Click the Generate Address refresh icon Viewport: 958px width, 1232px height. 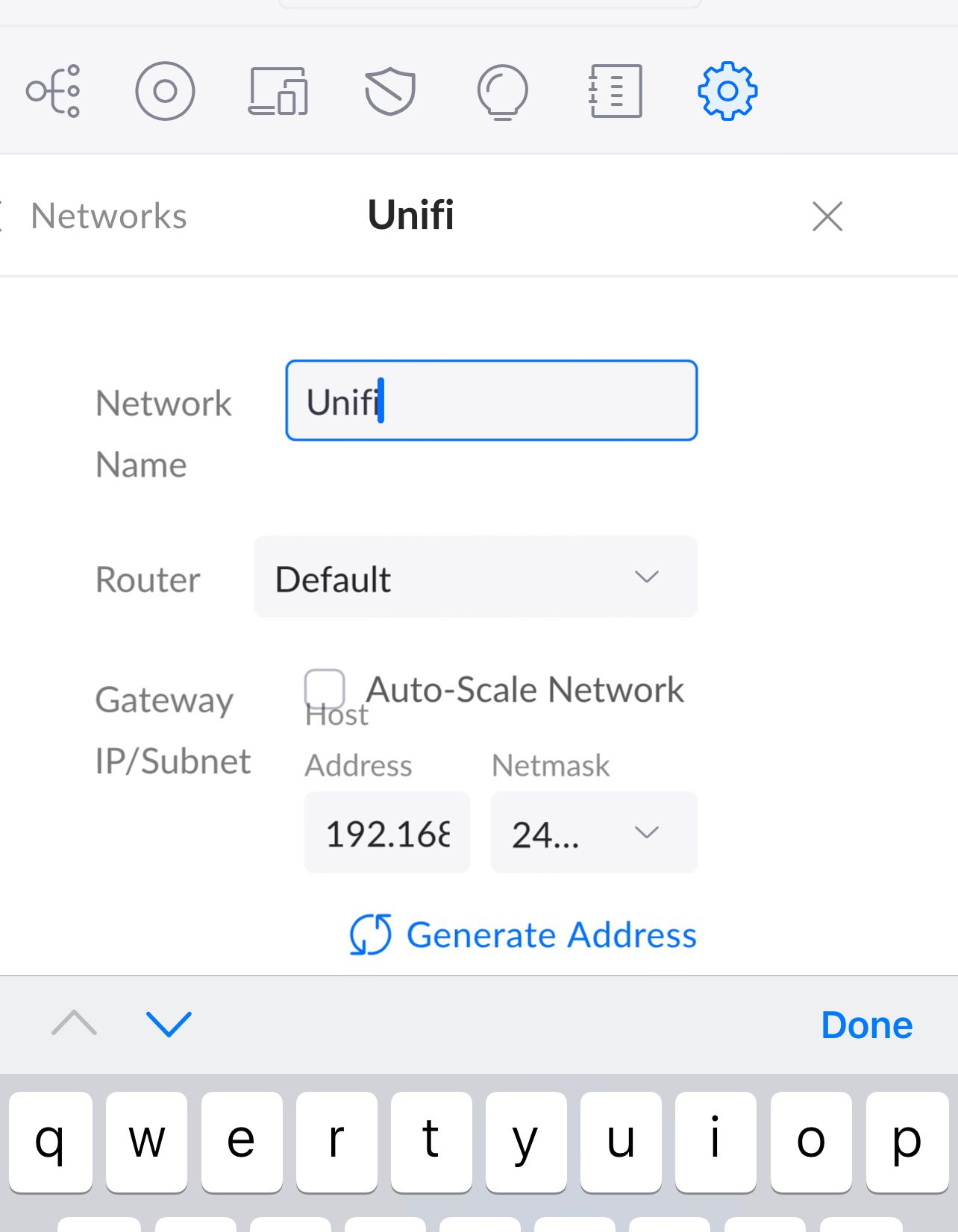coord(370,934)
